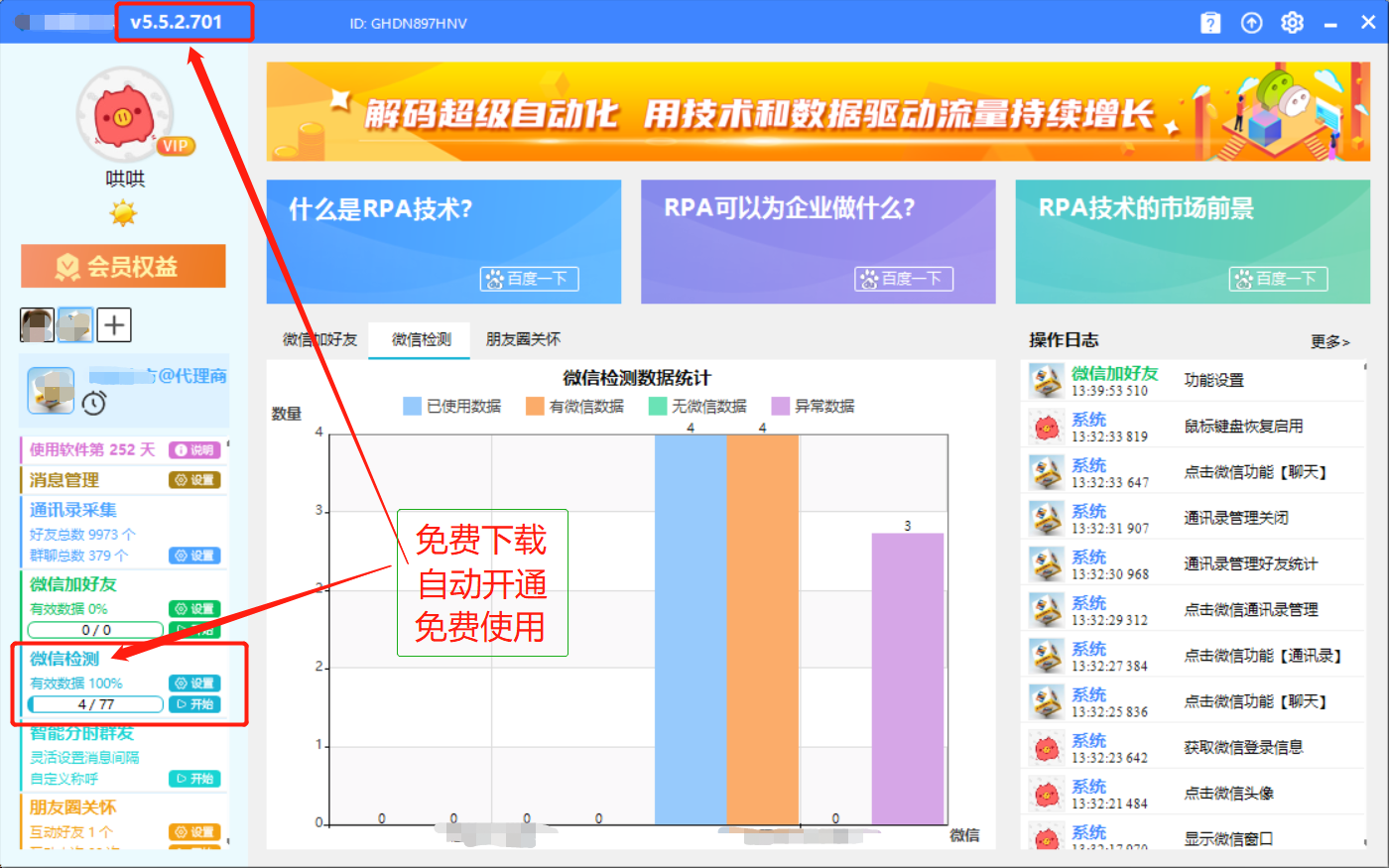Screen dimensions: 1389x868
Task: Start 微信检测 with the 开始 button
Action: pyautogui.click(x=194, y=704)
